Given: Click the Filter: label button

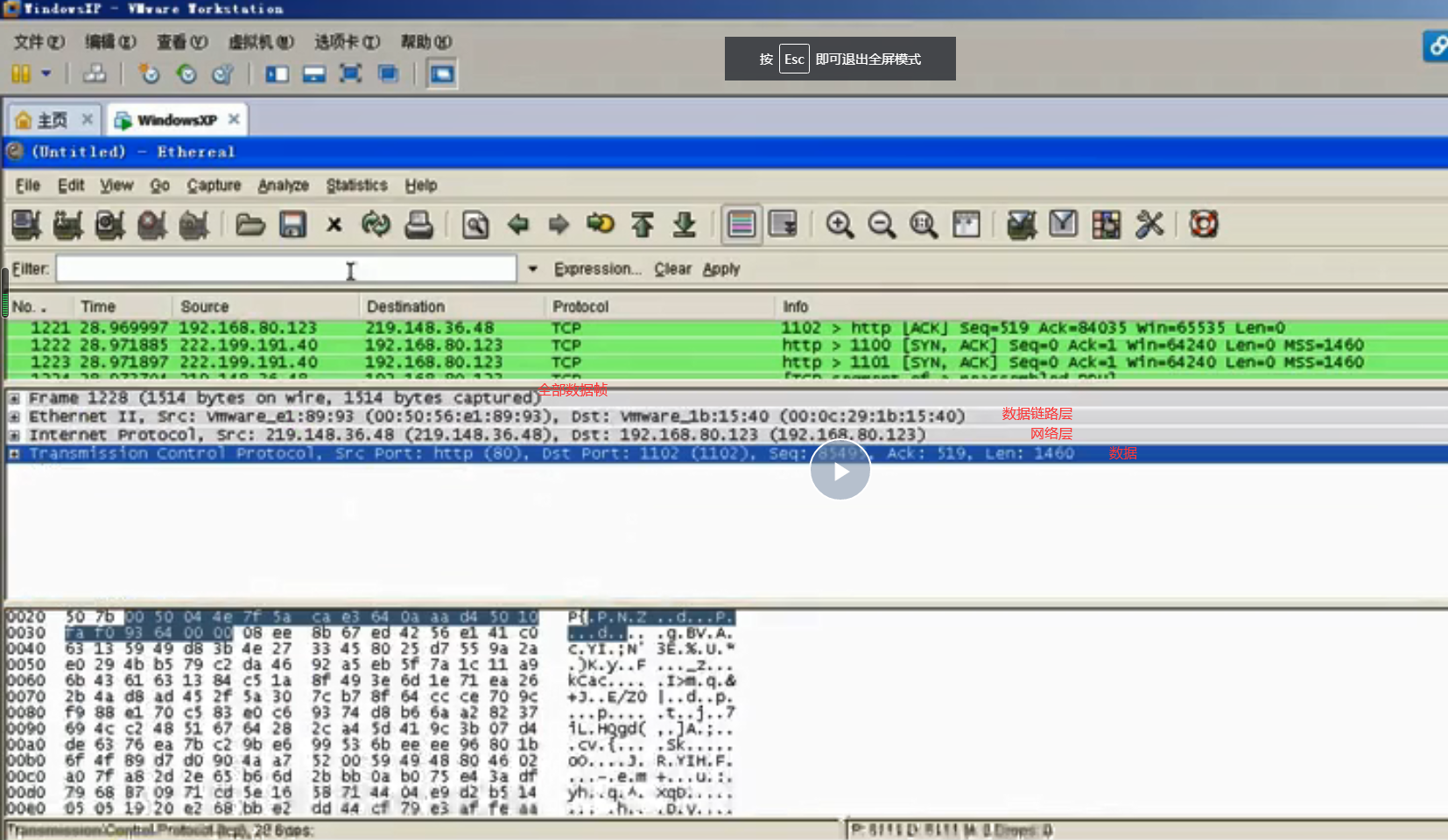Looking at the screenshot, I should pos(31,269).
